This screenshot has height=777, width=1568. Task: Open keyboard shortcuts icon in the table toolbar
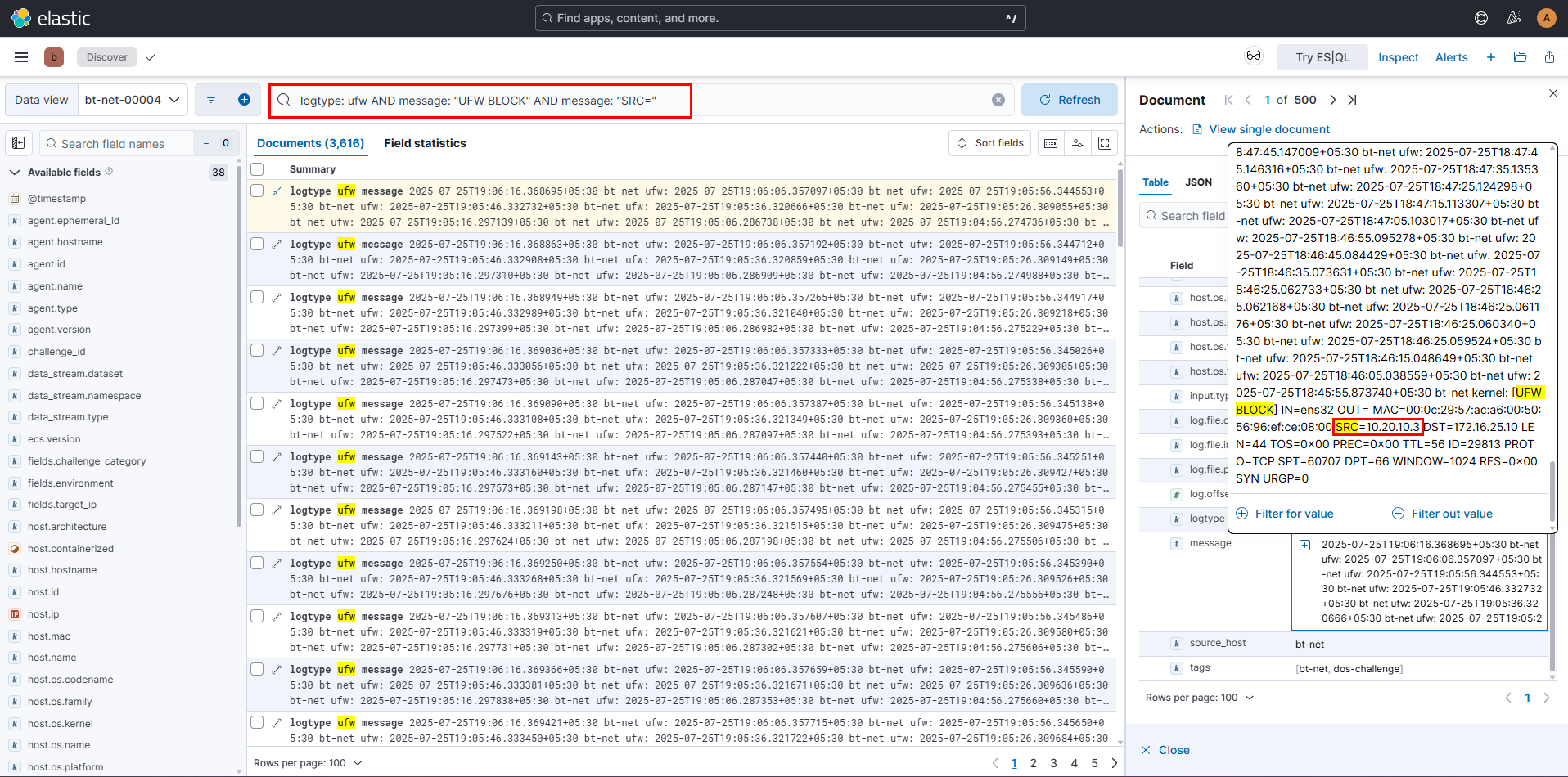1051,143
